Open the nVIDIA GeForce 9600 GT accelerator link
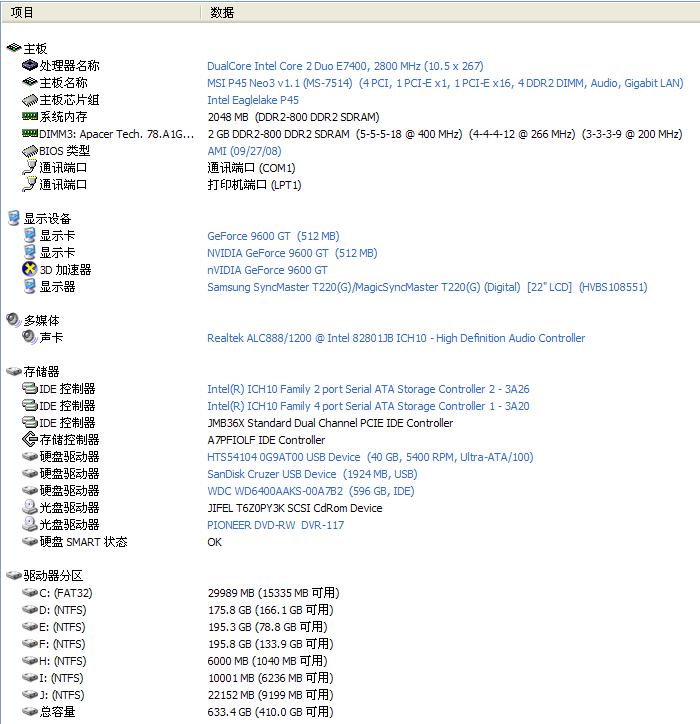 pos(267,270)
